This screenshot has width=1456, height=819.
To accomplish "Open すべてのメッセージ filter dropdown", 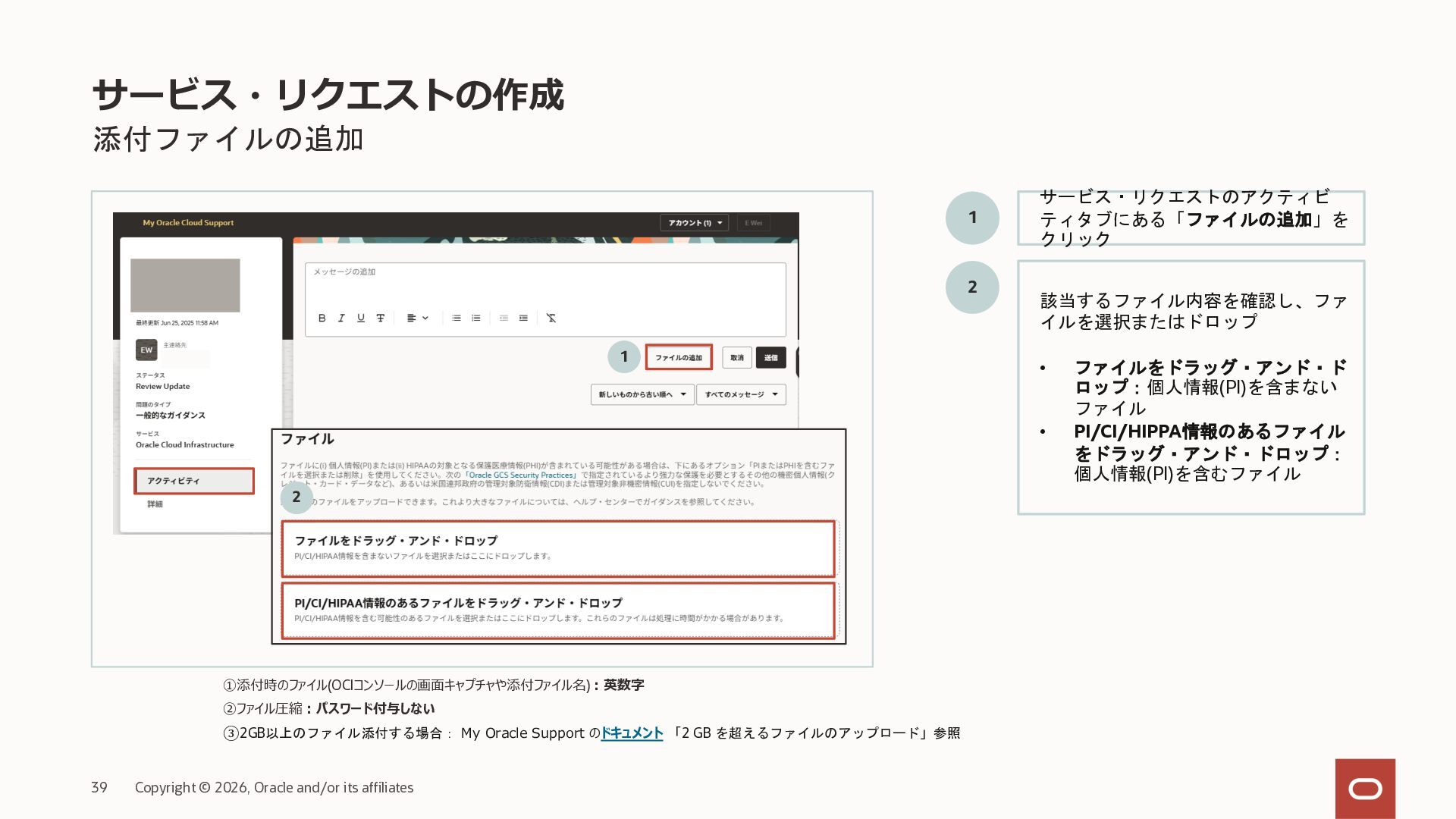I will click(740, 394).
